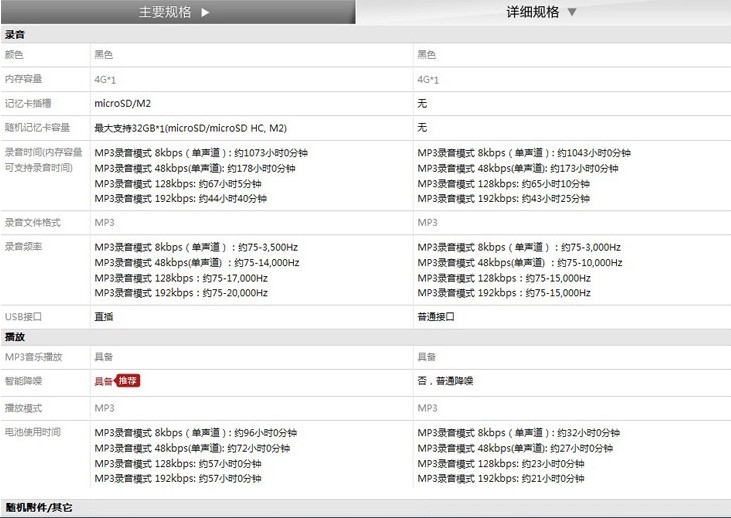The image size is (731, 518).
Task: Click the 录音频率 row label
Action: pyautogui.click(x=23, y=246)
